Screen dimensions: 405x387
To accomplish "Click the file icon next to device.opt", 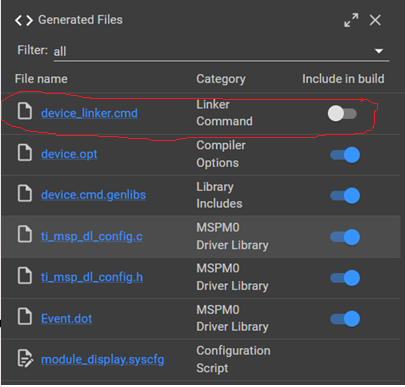I will [25, 153].
